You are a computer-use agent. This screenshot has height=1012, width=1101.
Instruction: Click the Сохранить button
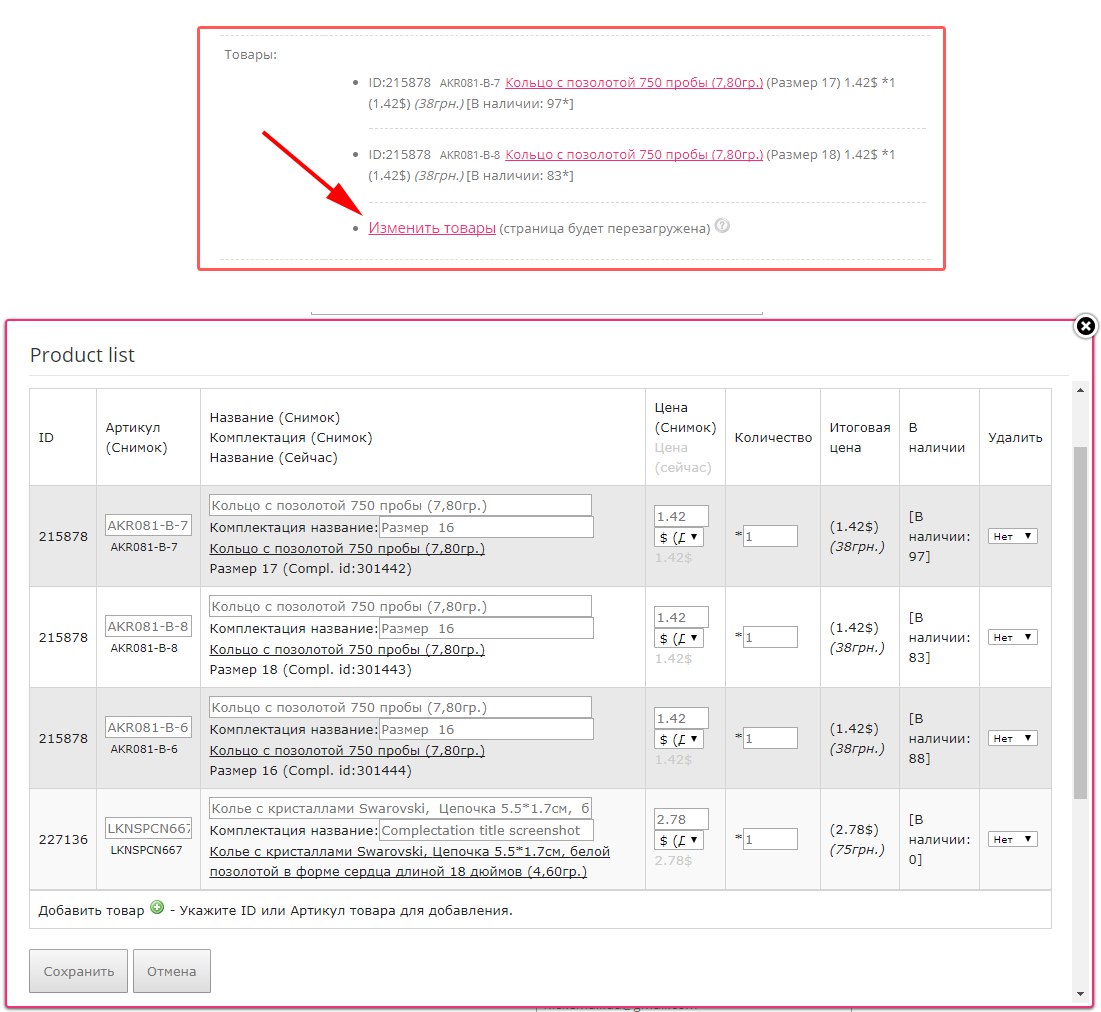pyautogui.click(x=78, y=971)
